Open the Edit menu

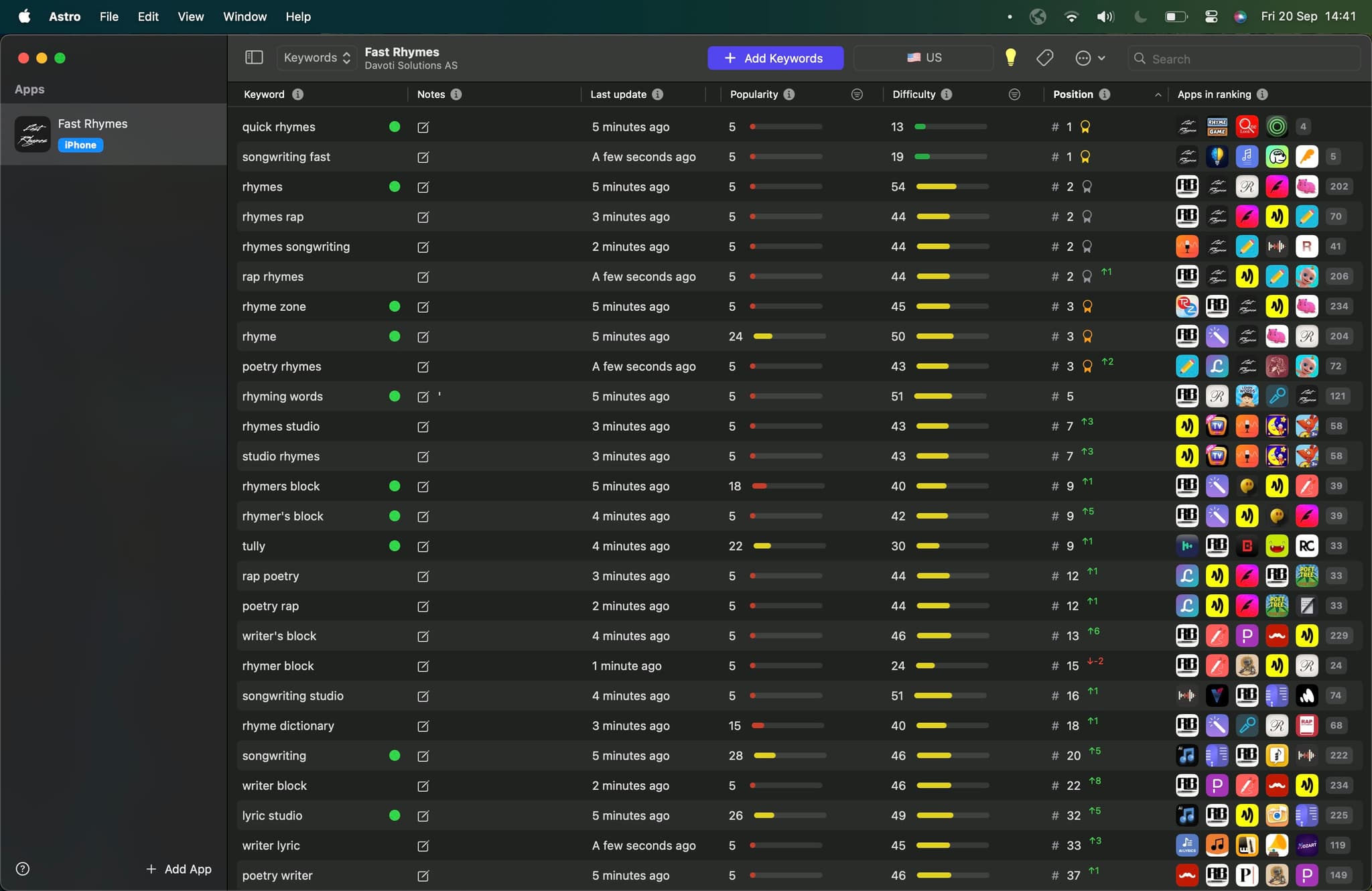coord(148,16)
